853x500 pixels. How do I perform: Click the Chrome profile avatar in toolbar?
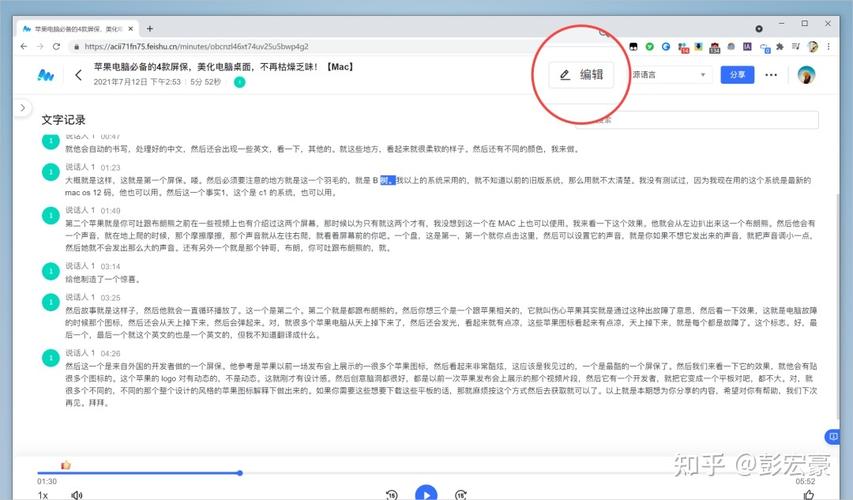pyautogui.click(x=813, y=47)
